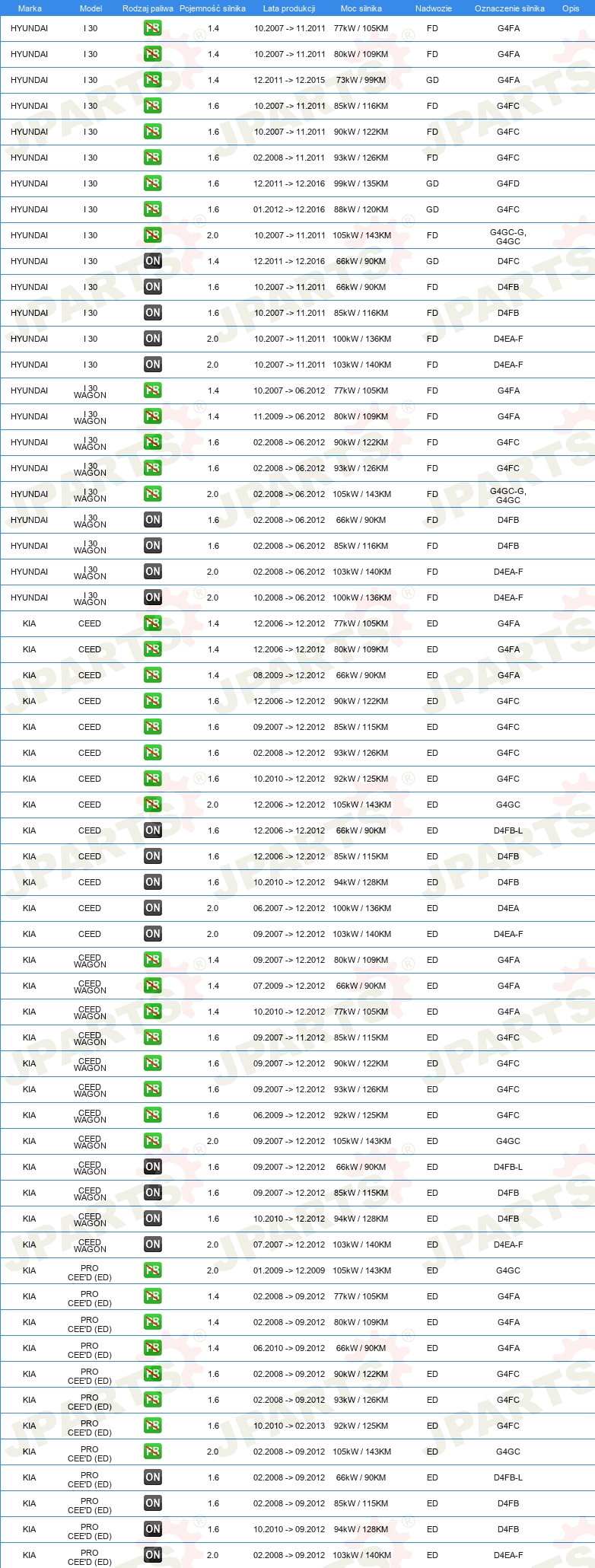Select the ON diesel icon in CEED WAGON 07.2007 row

coord(152,1245)
